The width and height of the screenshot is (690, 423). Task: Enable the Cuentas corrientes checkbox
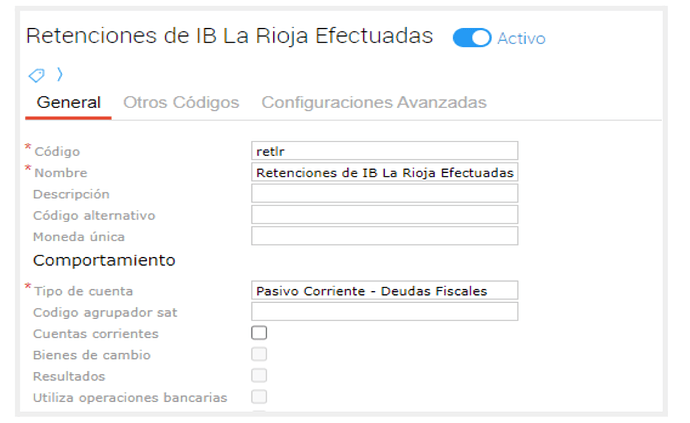tap(259, 333)
